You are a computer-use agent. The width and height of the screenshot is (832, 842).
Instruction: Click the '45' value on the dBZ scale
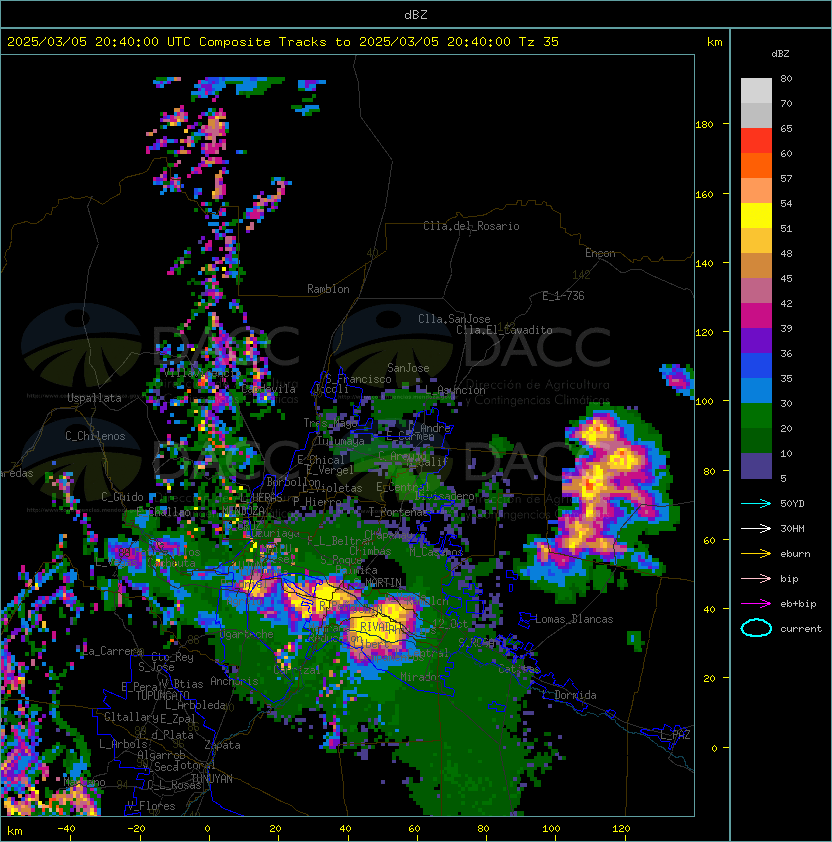pos(786,279)
